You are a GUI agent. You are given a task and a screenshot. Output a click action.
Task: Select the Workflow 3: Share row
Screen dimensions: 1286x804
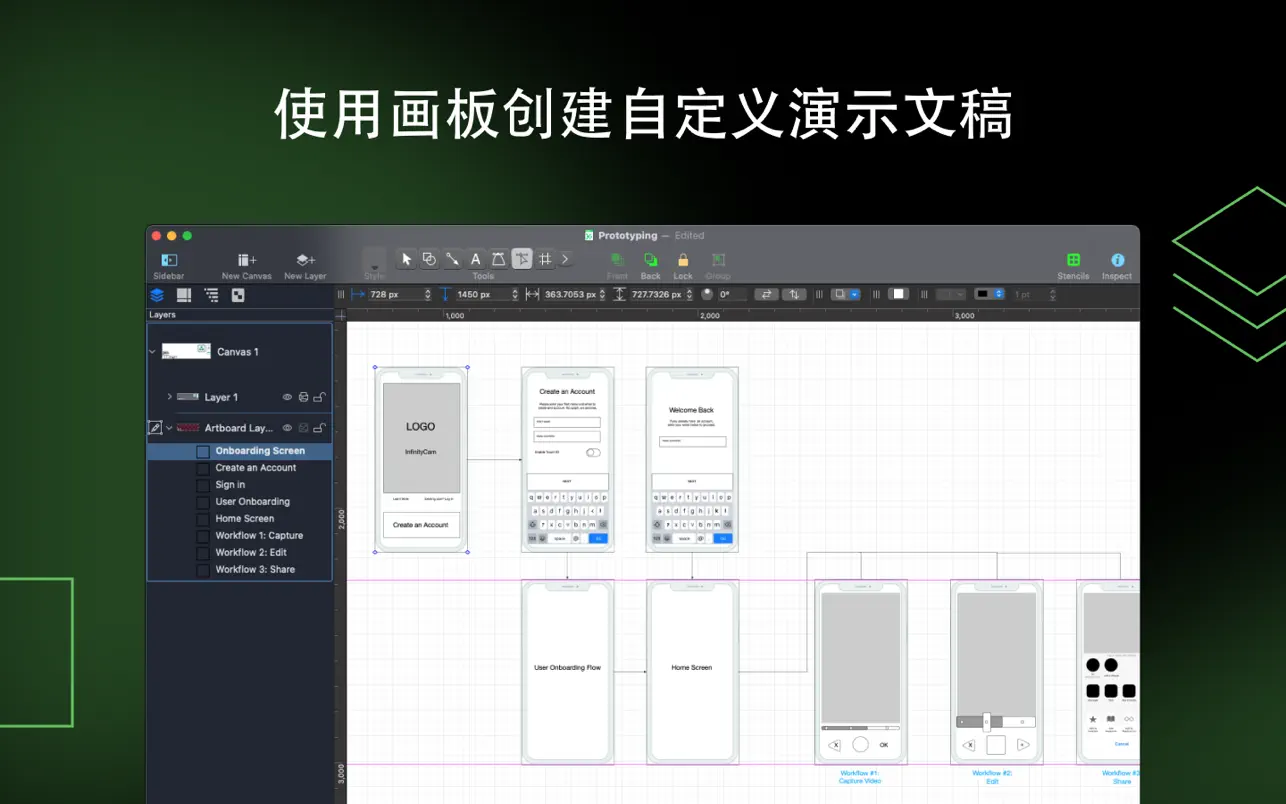(240, 570)
